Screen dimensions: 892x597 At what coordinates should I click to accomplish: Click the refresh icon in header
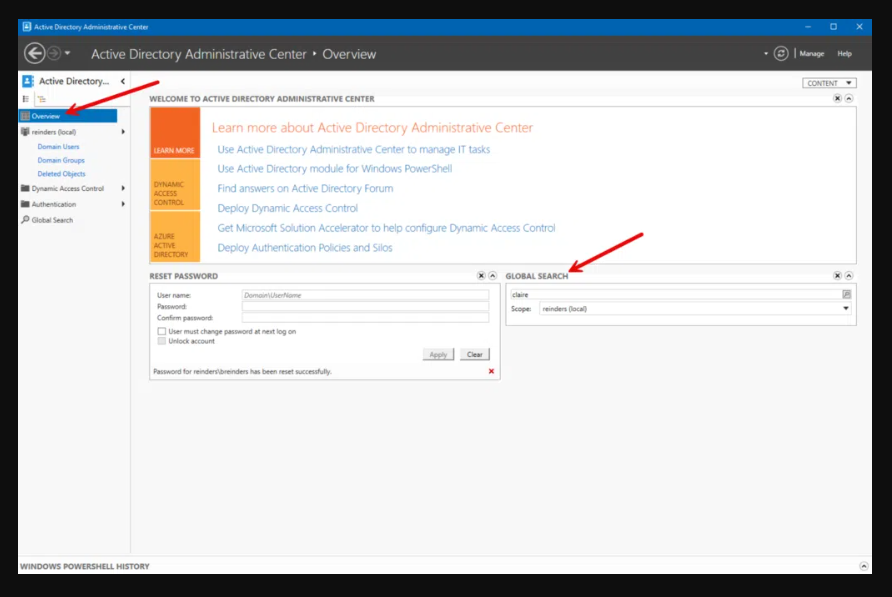781,53
